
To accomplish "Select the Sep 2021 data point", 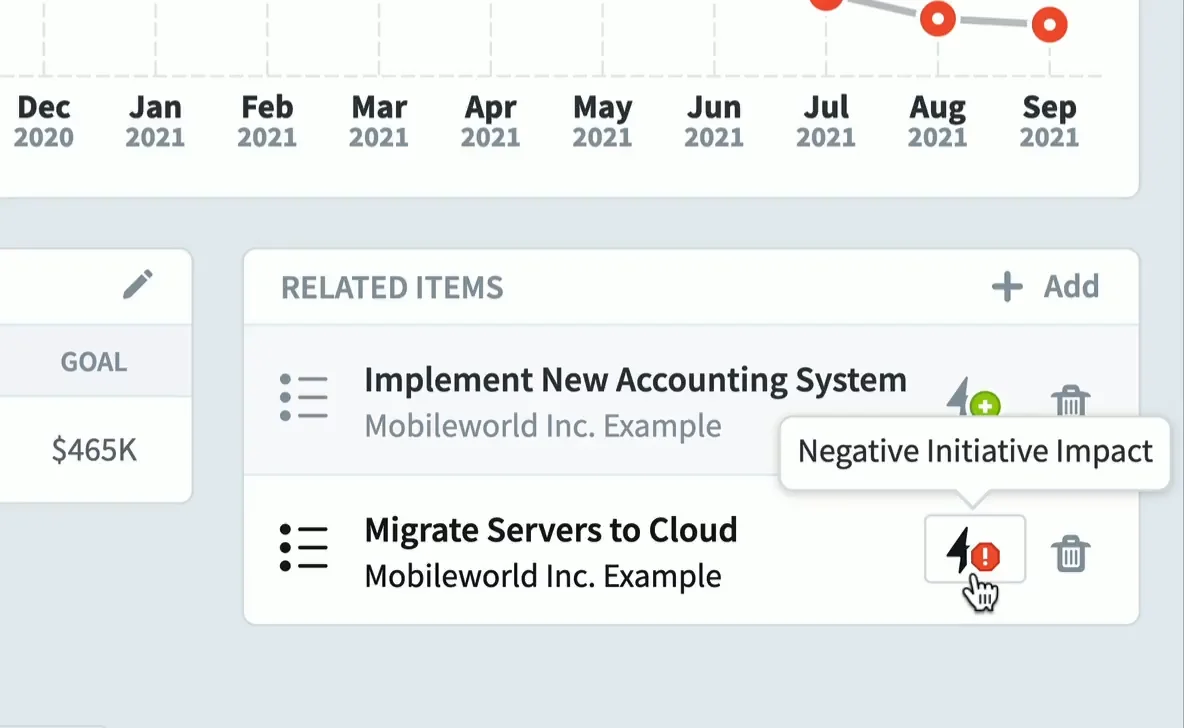I will pyautogui.click(x=1049, y=24).
